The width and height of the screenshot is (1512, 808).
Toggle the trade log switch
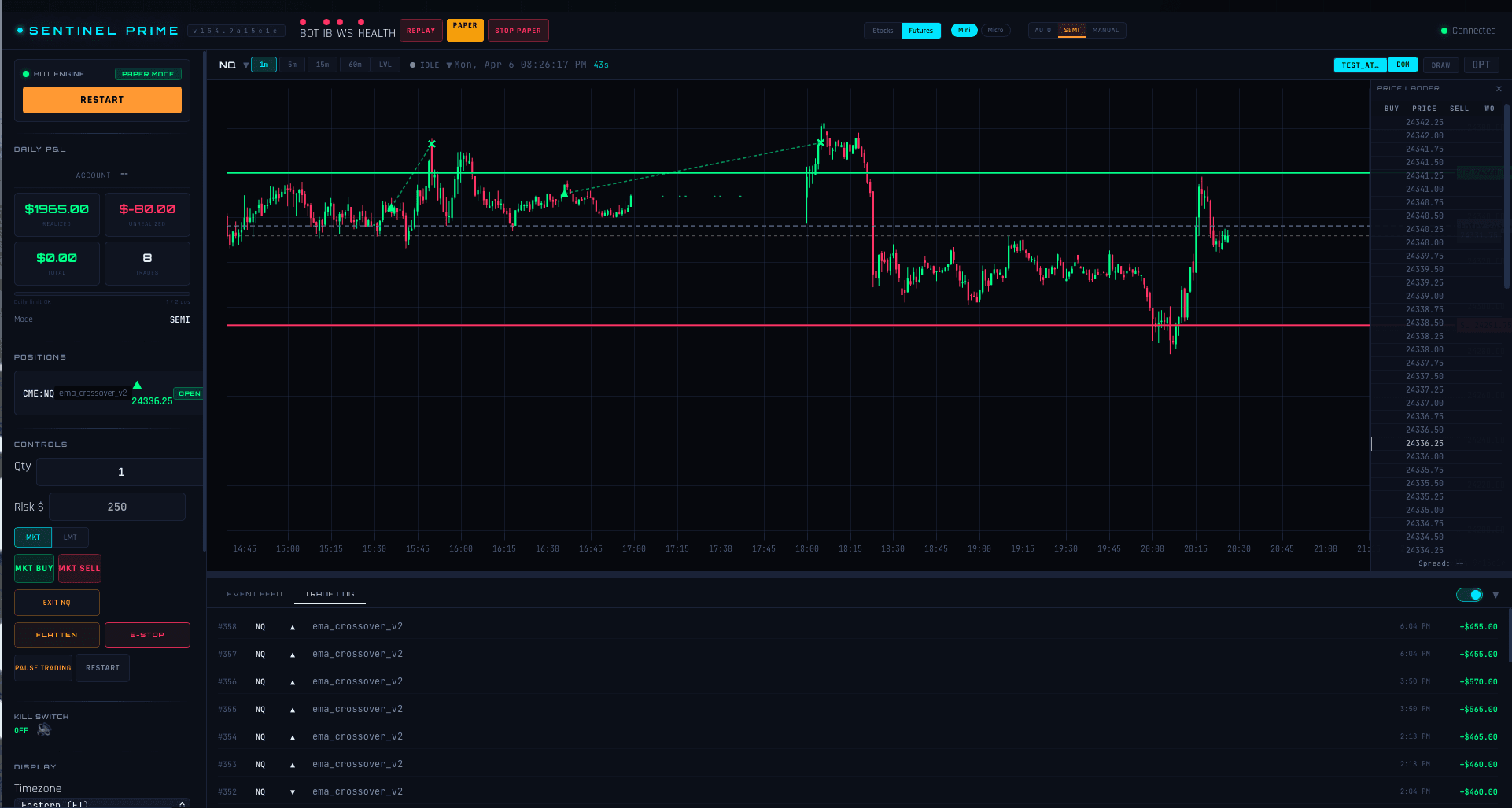coord(1470,595)
